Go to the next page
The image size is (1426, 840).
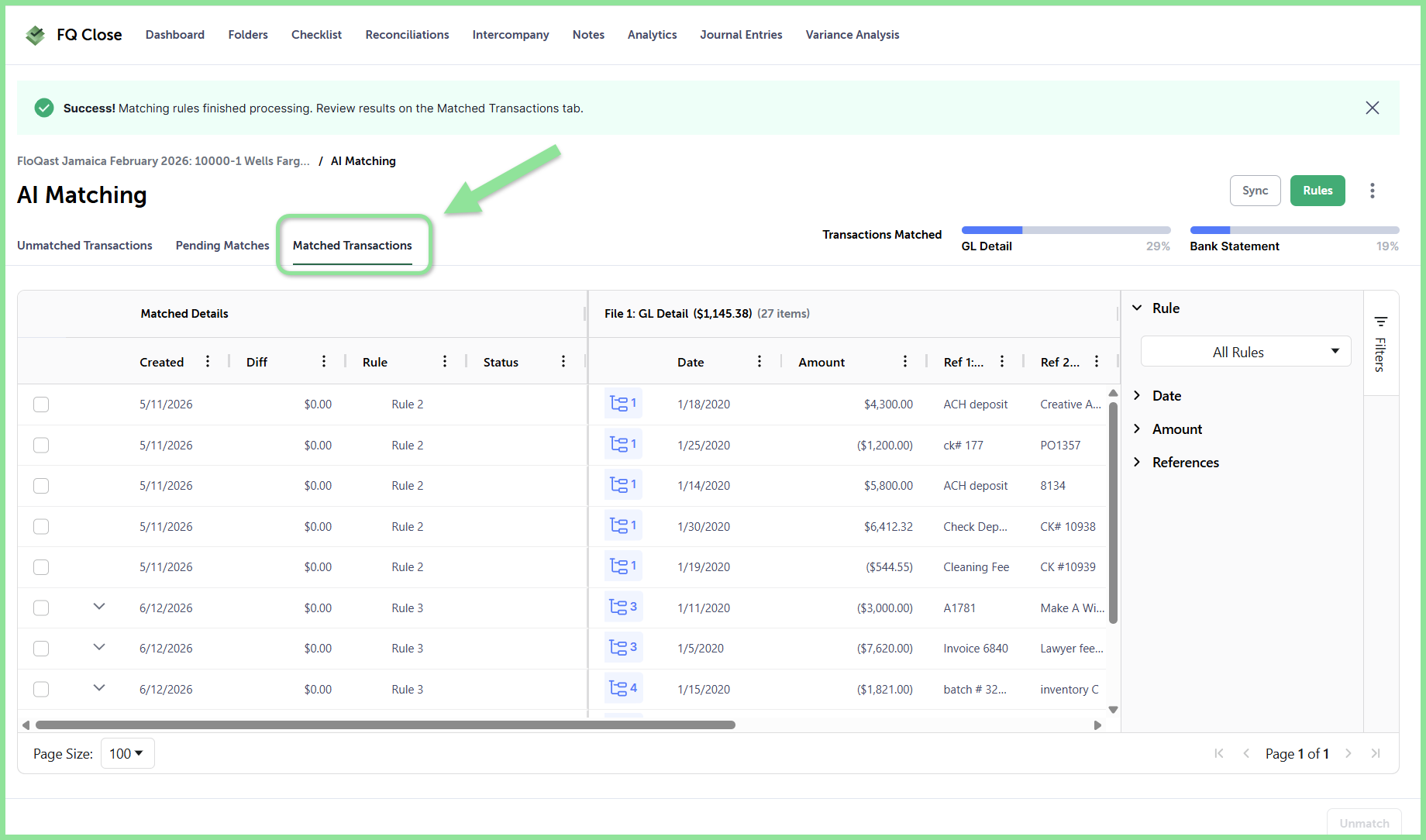pos(1348,753)
